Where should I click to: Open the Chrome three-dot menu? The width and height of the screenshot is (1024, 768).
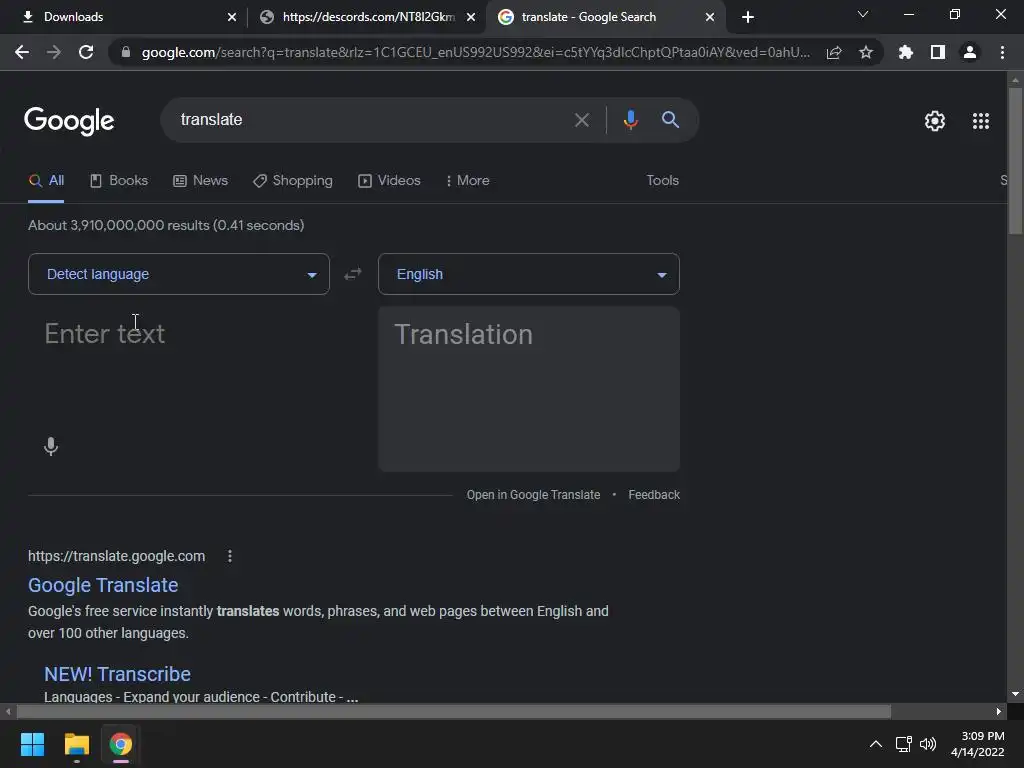coord(1002,52)
